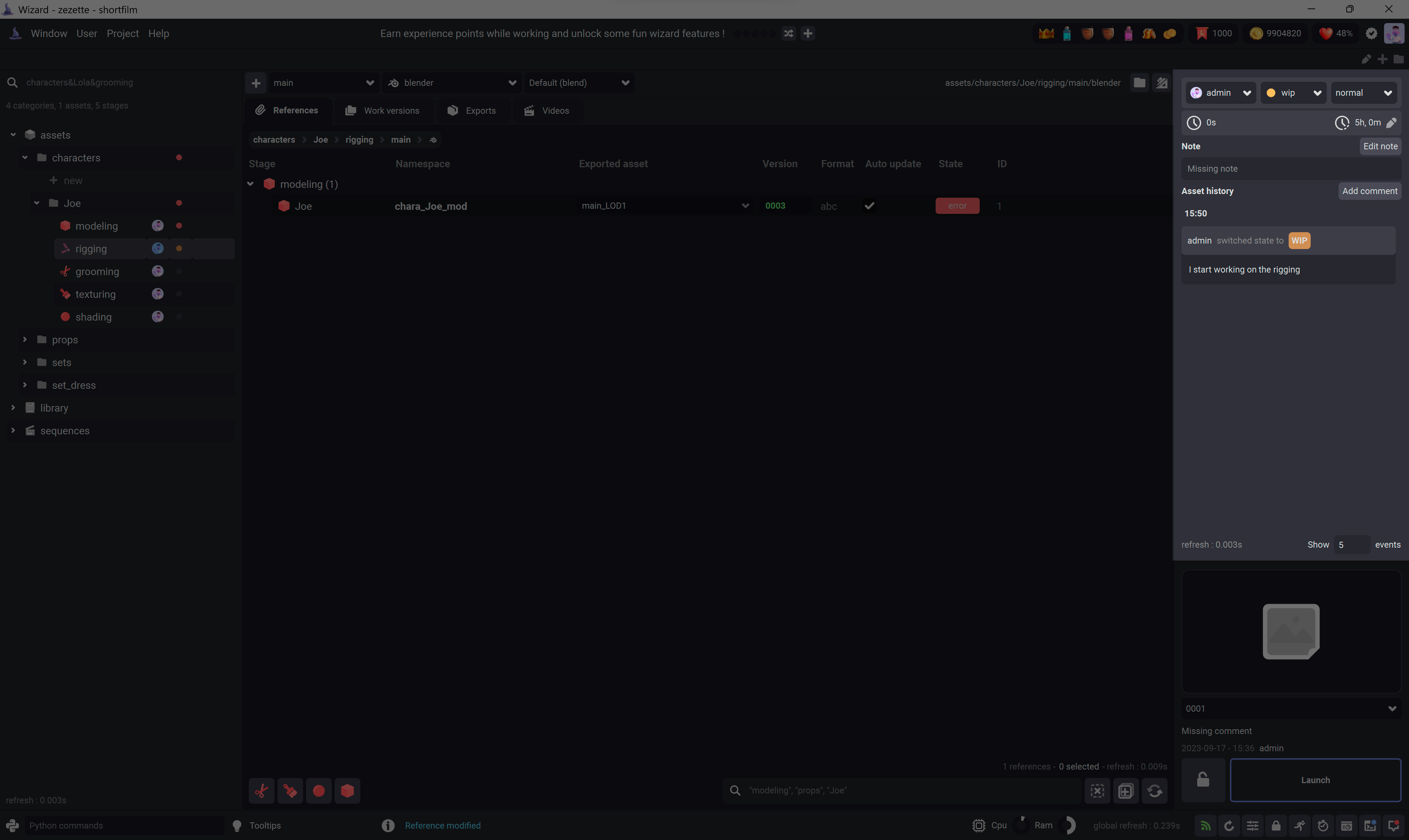
Task: Click the modeling cube icon in bottom toolbar
Action: pyautogui.click(x=347, y=791)
